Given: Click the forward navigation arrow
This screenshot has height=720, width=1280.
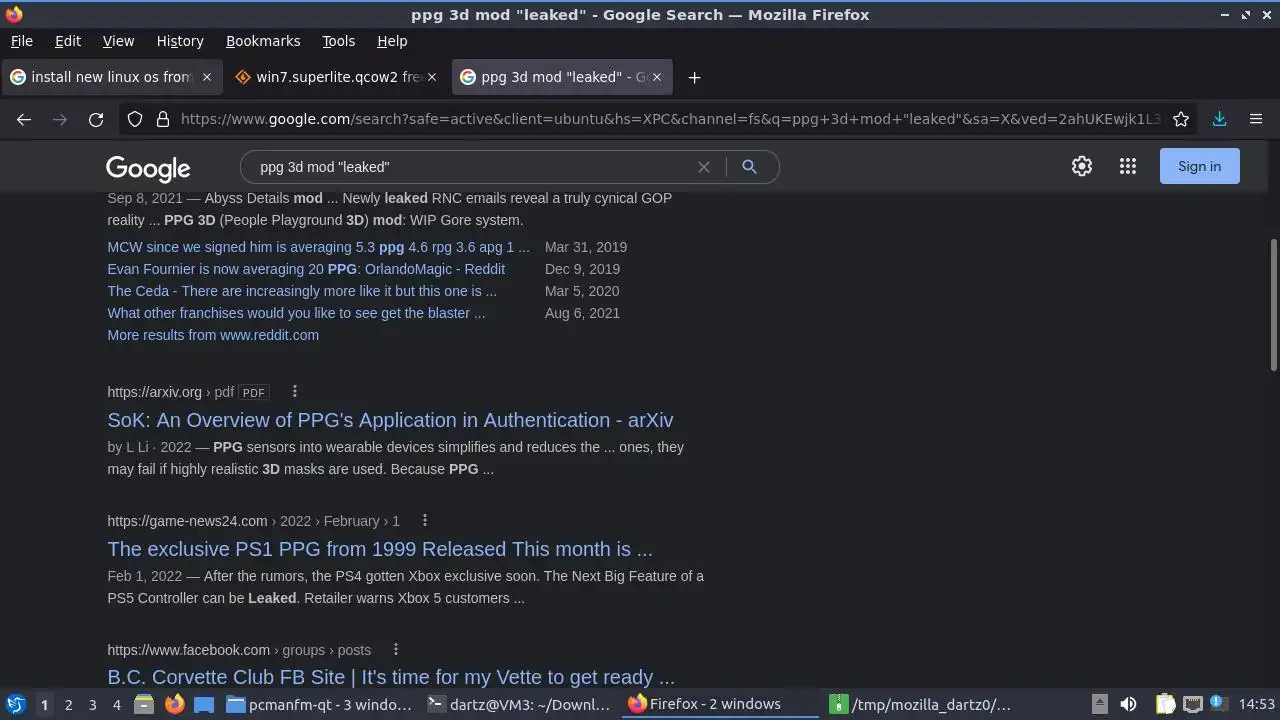Looking at the screenshot, I should (60, 119).
